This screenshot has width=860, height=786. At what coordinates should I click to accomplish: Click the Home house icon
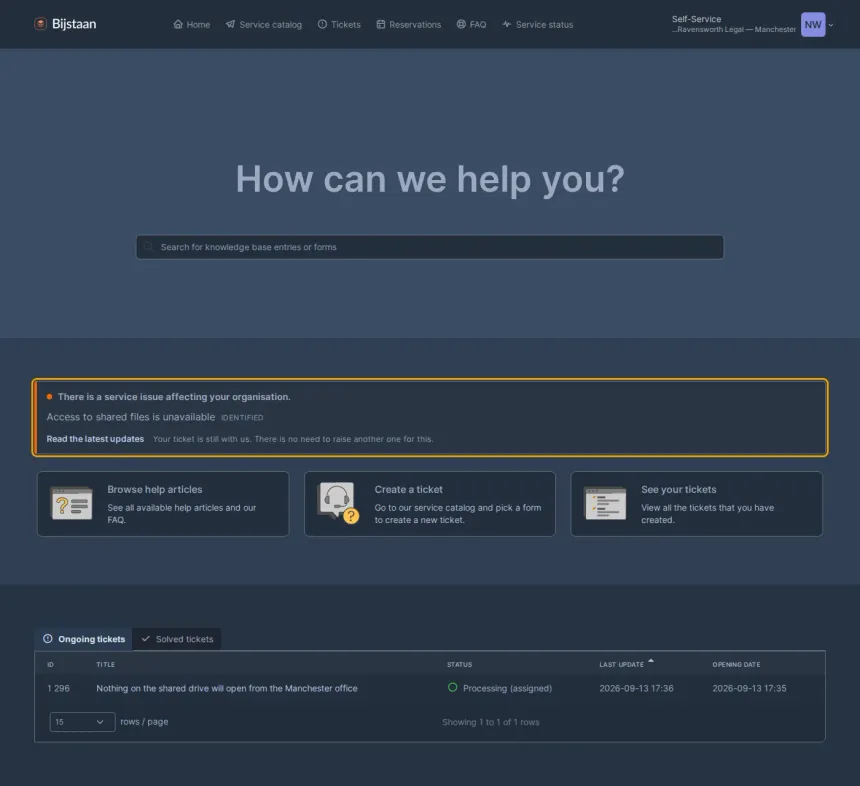click(178, 24)
